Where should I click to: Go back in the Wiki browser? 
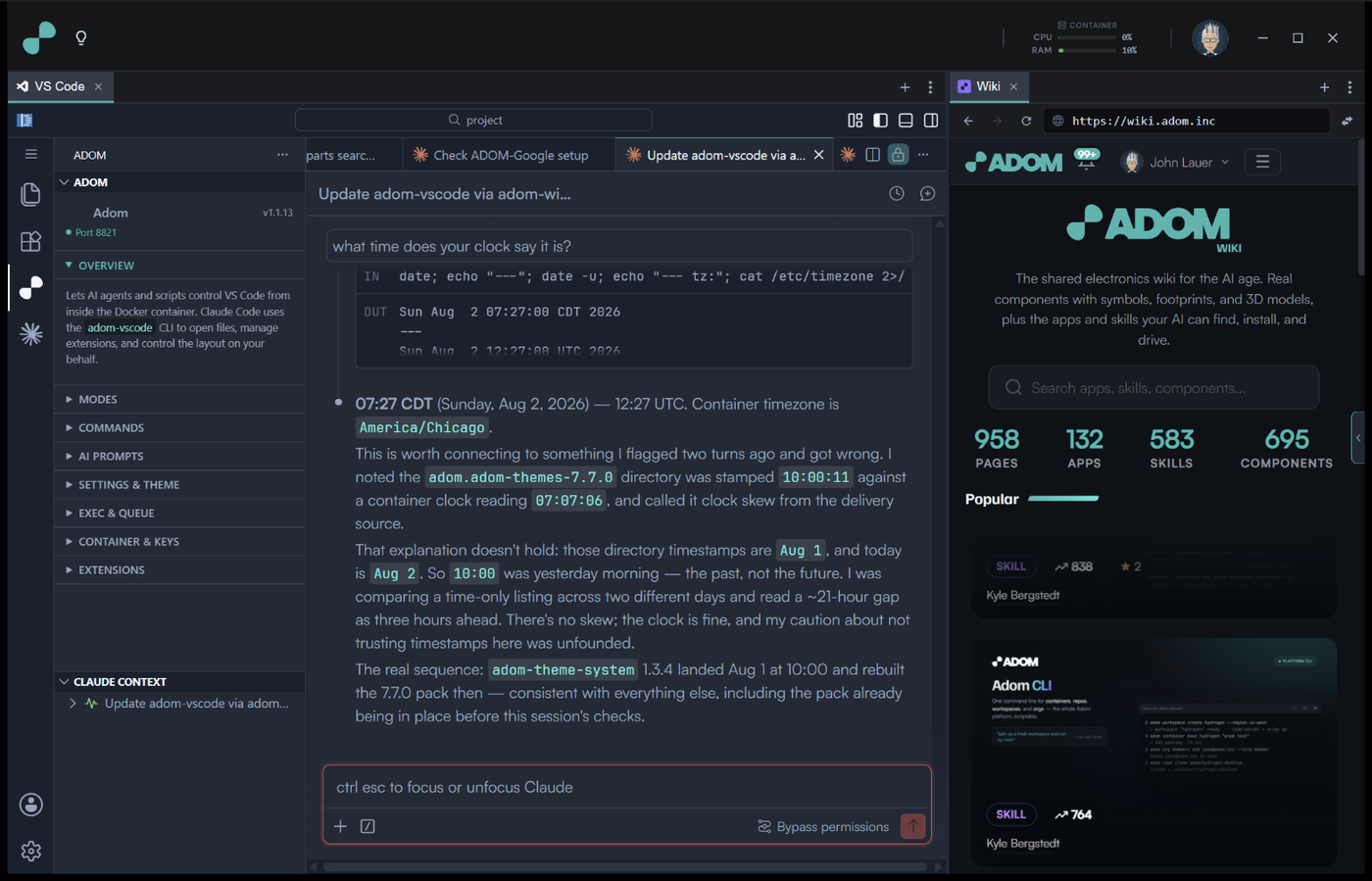(x=968, y=121)
